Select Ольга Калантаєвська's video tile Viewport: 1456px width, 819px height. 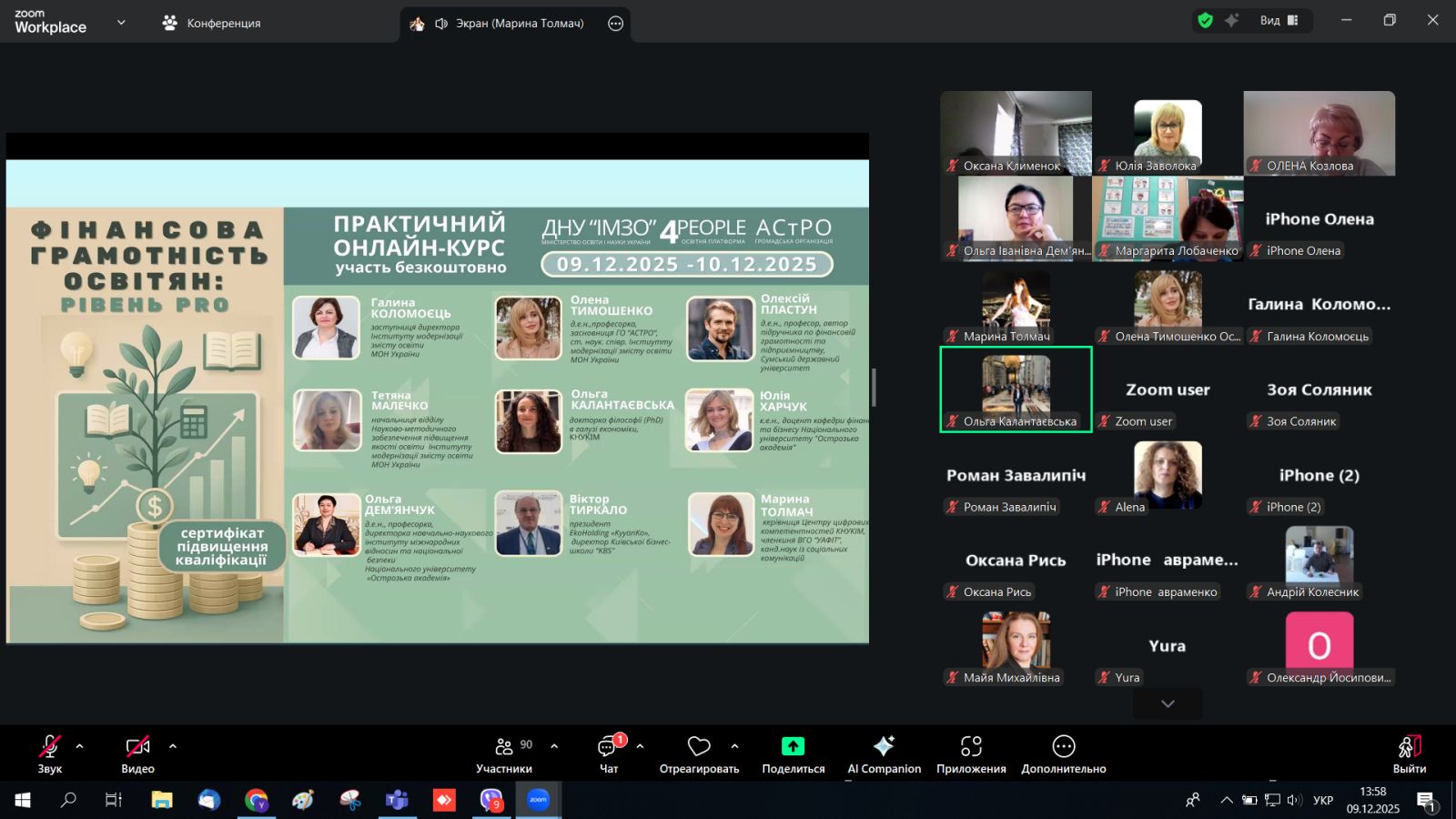pyautogui.click(x=1016, y=389)
